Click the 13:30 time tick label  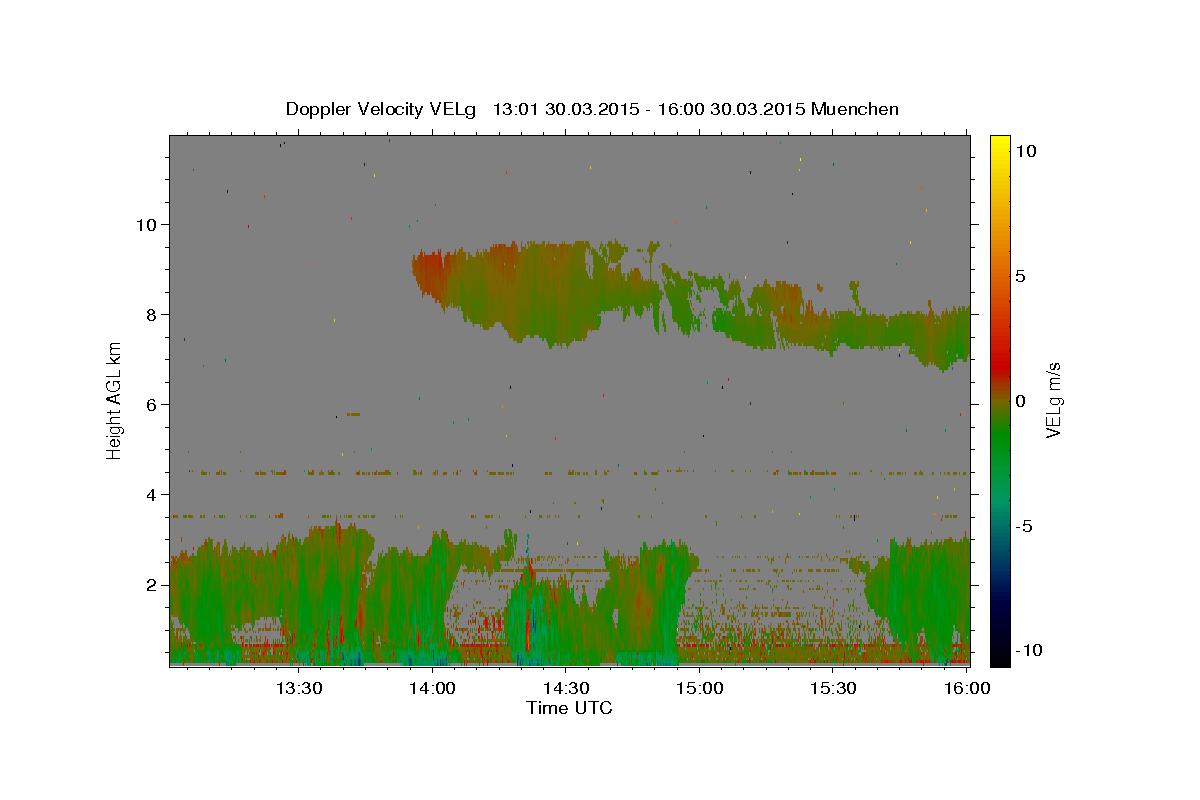coord(299,688)
